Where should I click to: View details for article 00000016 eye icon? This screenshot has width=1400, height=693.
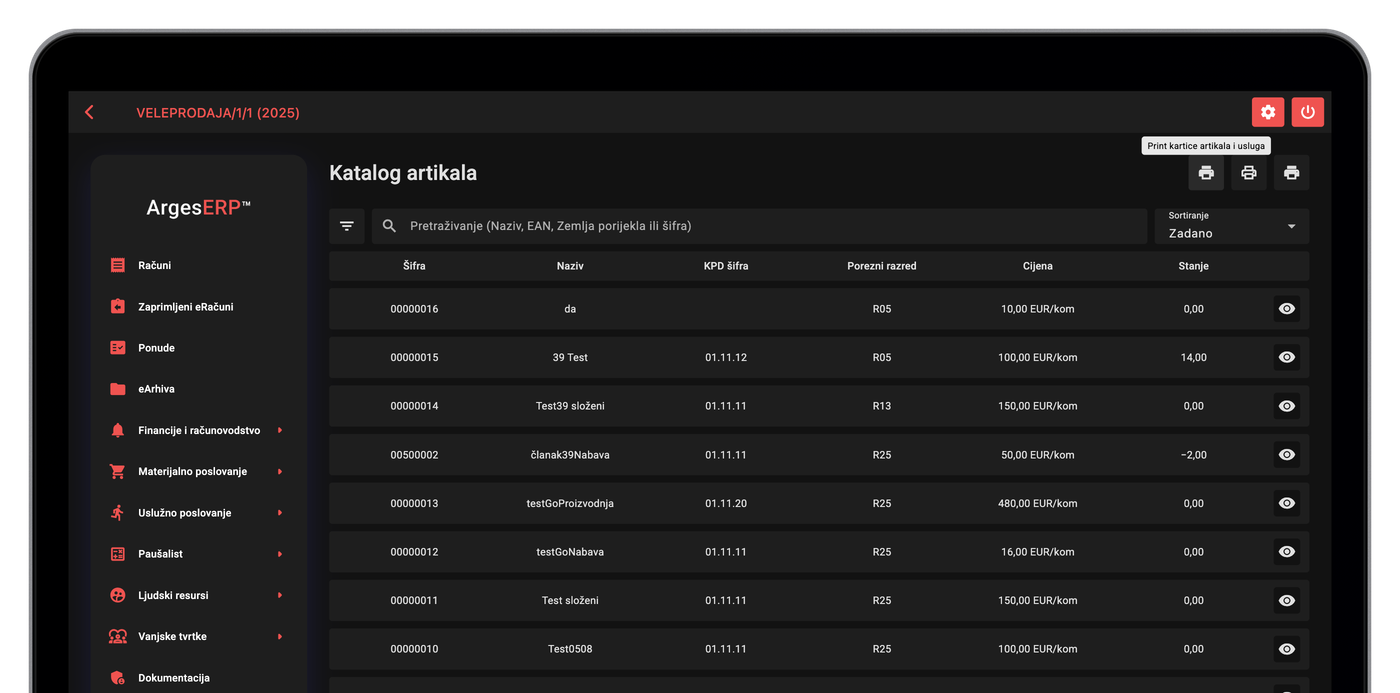point(1287,309)
